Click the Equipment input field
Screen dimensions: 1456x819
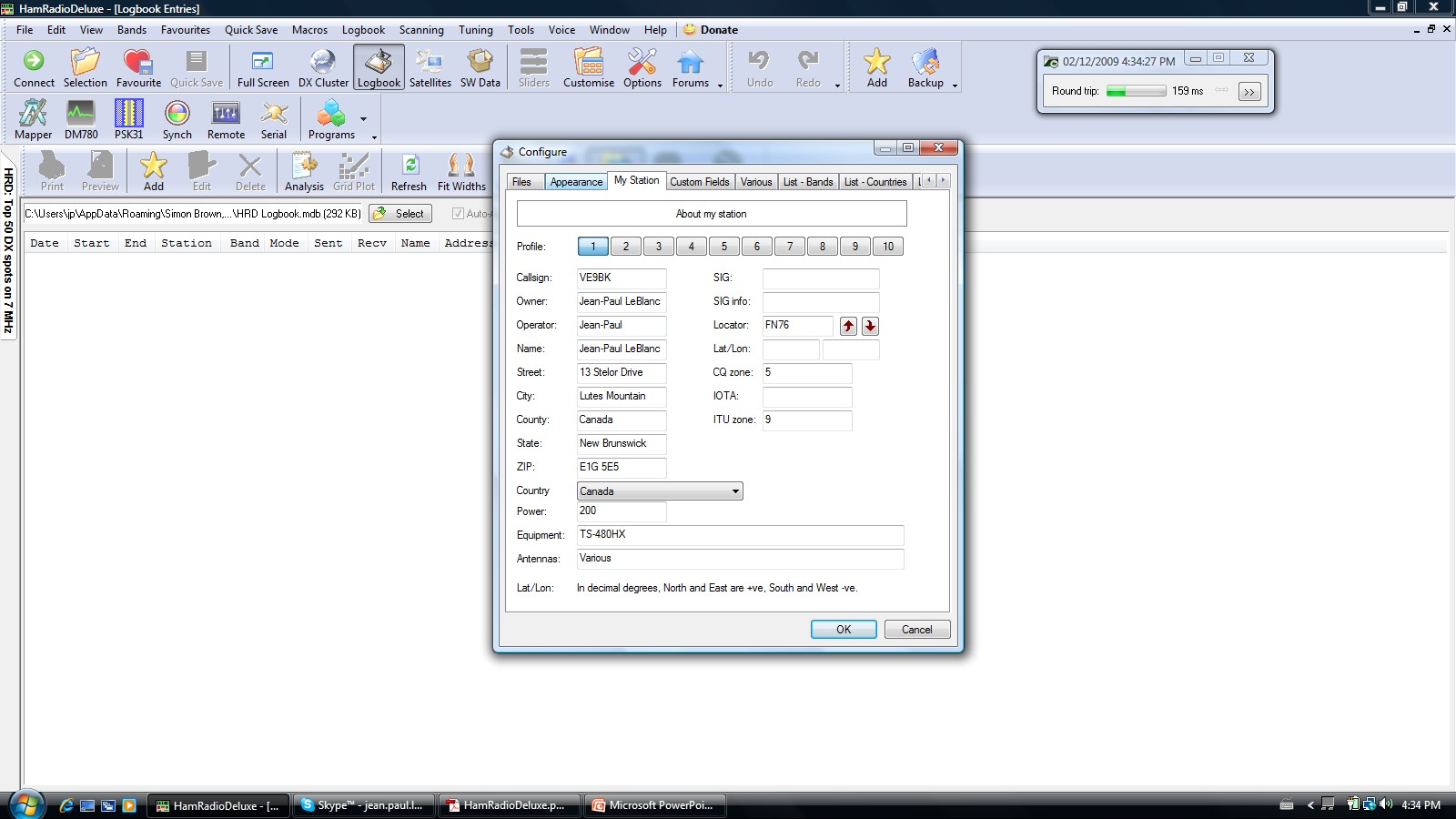point(740,535)
